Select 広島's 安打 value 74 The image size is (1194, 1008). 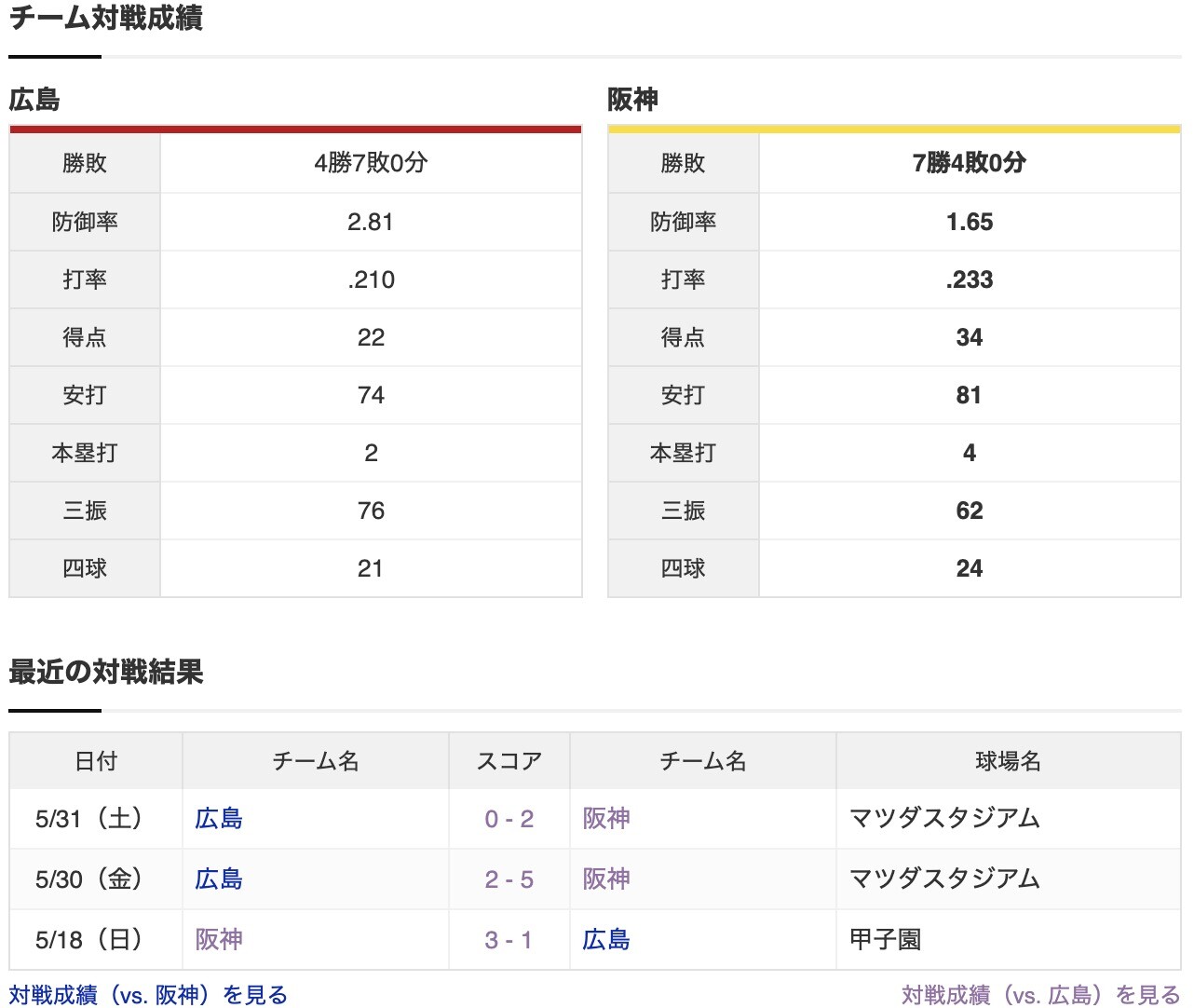(371, 395)
